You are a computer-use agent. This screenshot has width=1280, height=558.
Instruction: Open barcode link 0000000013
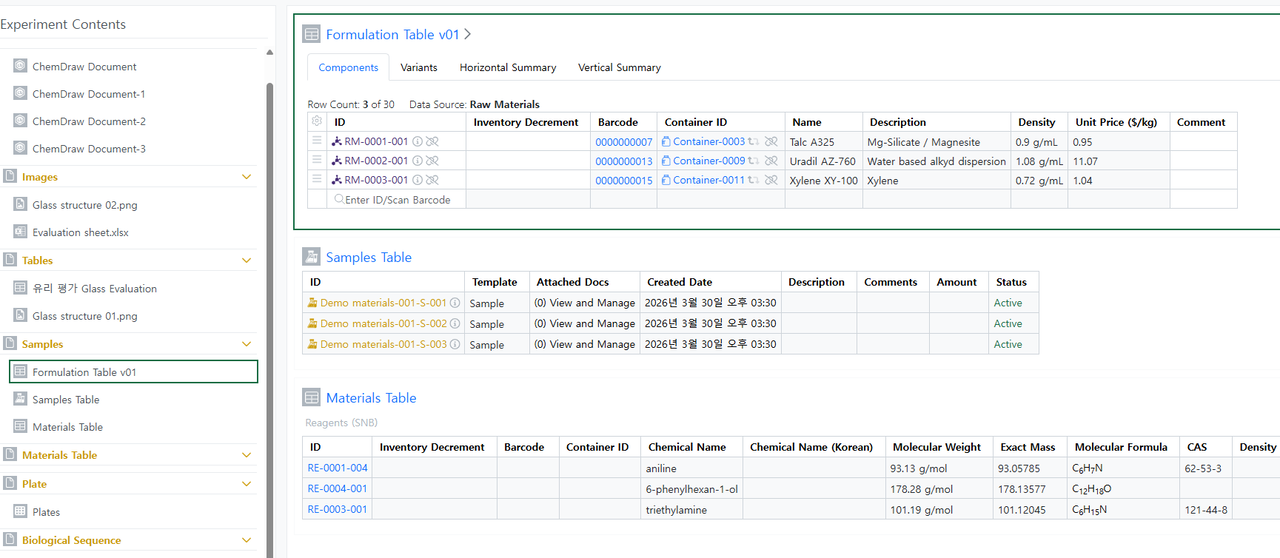coord(624,162)
